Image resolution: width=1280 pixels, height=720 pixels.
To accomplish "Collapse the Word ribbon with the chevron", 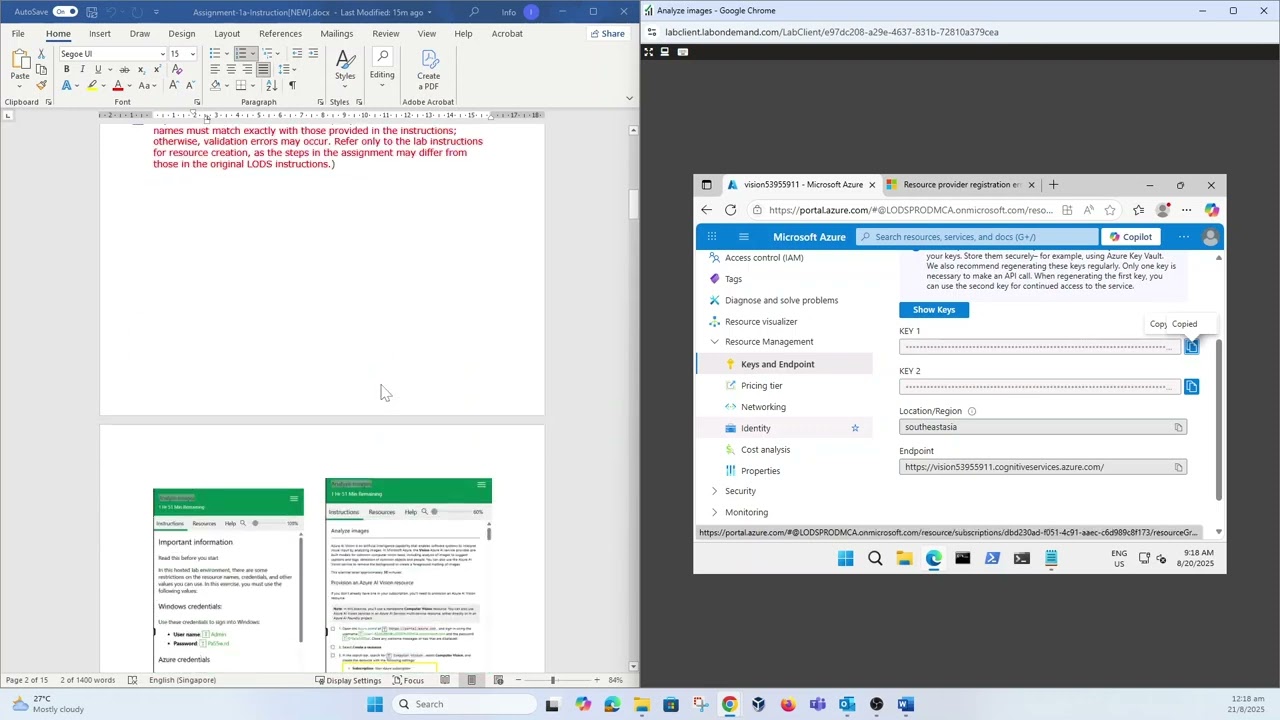I will pos(629,98).
